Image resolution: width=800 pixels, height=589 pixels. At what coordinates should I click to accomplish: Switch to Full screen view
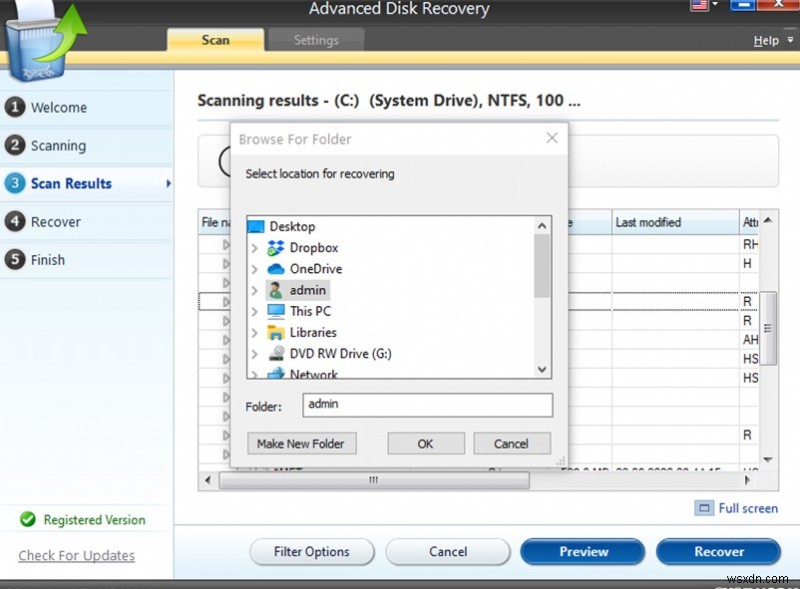point(736,508)
